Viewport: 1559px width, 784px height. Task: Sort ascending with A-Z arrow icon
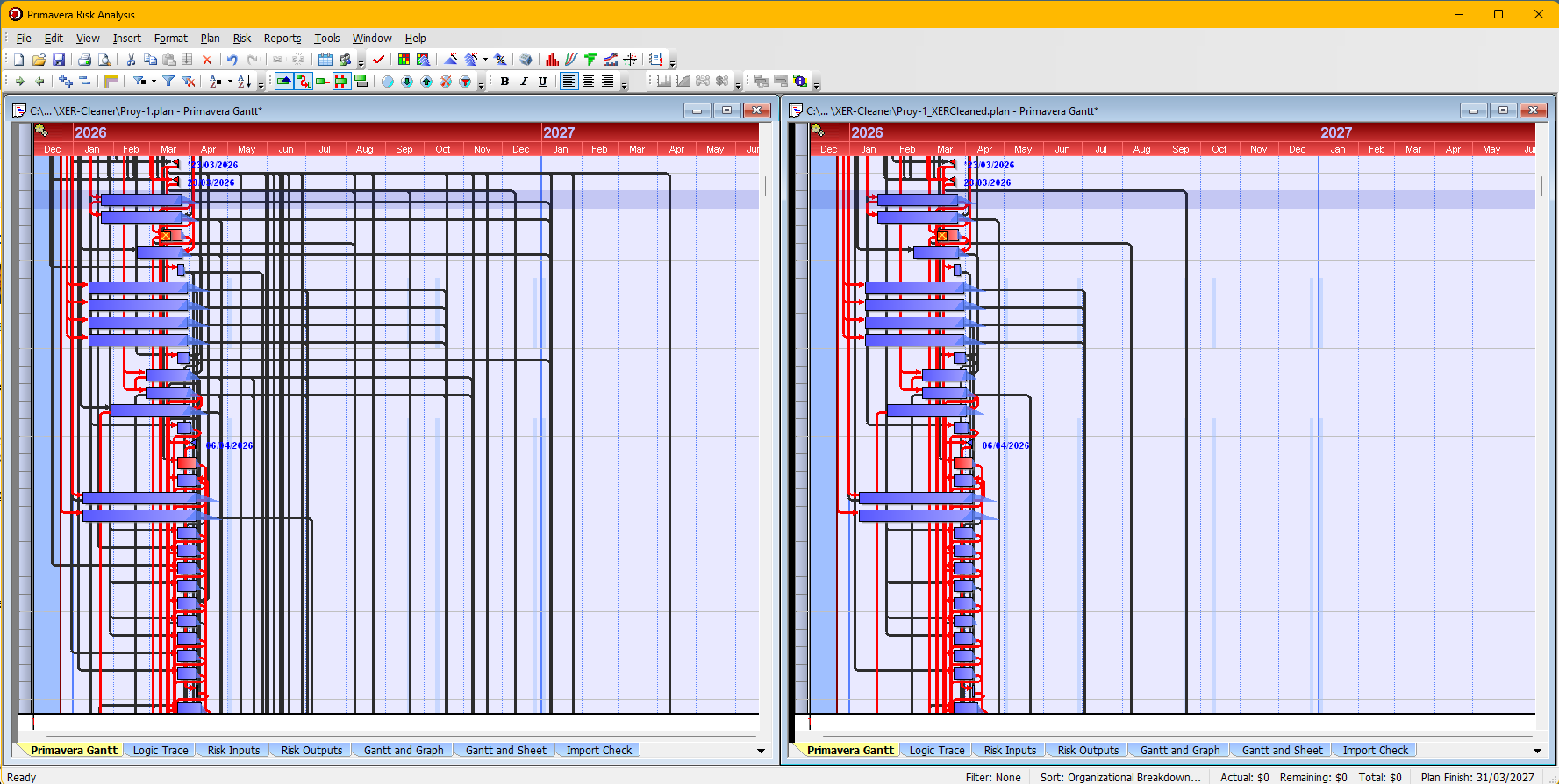tap(244, 82)
